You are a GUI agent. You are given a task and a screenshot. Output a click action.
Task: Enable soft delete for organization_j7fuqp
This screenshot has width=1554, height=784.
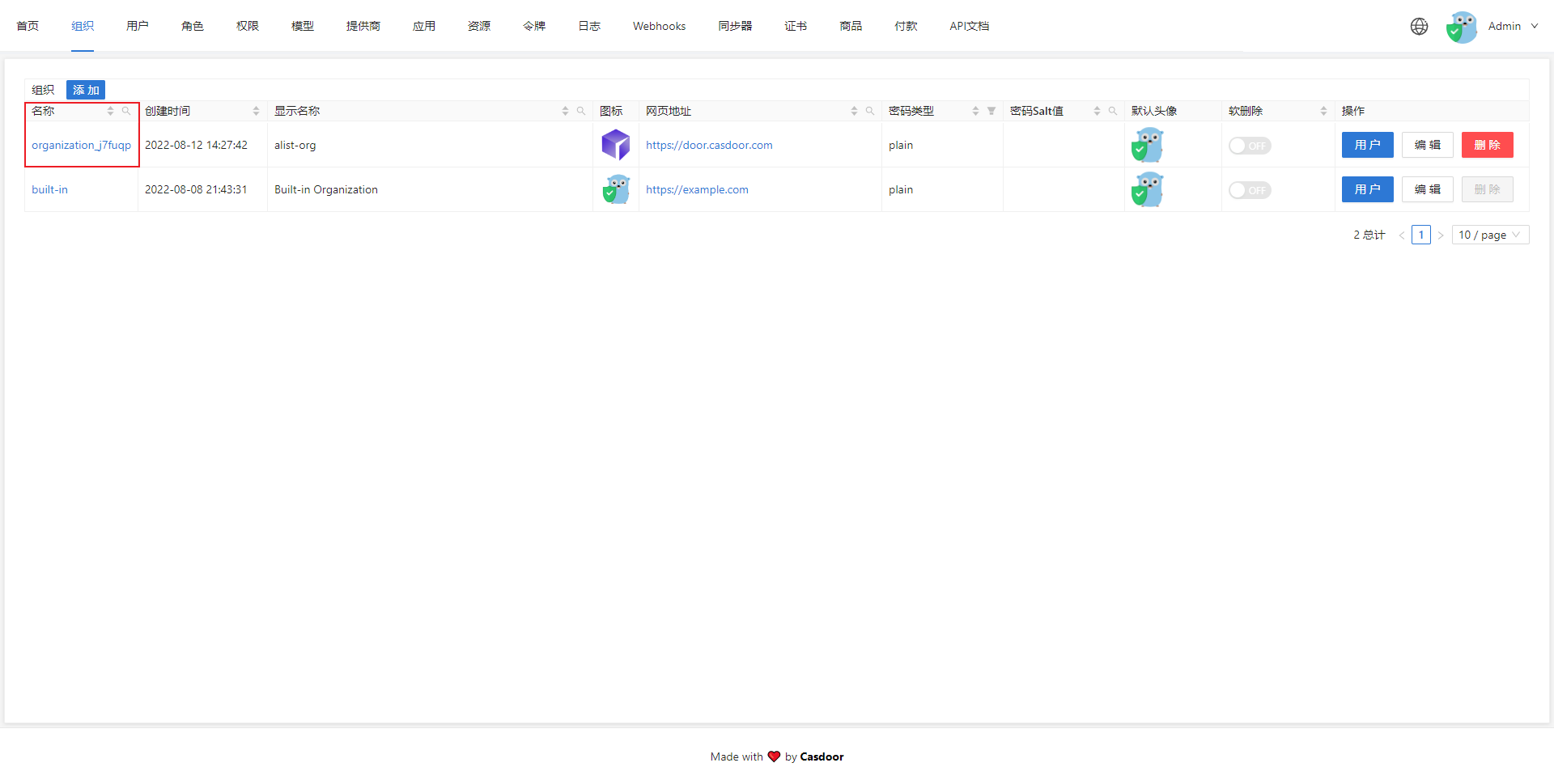pos(1249,146)
